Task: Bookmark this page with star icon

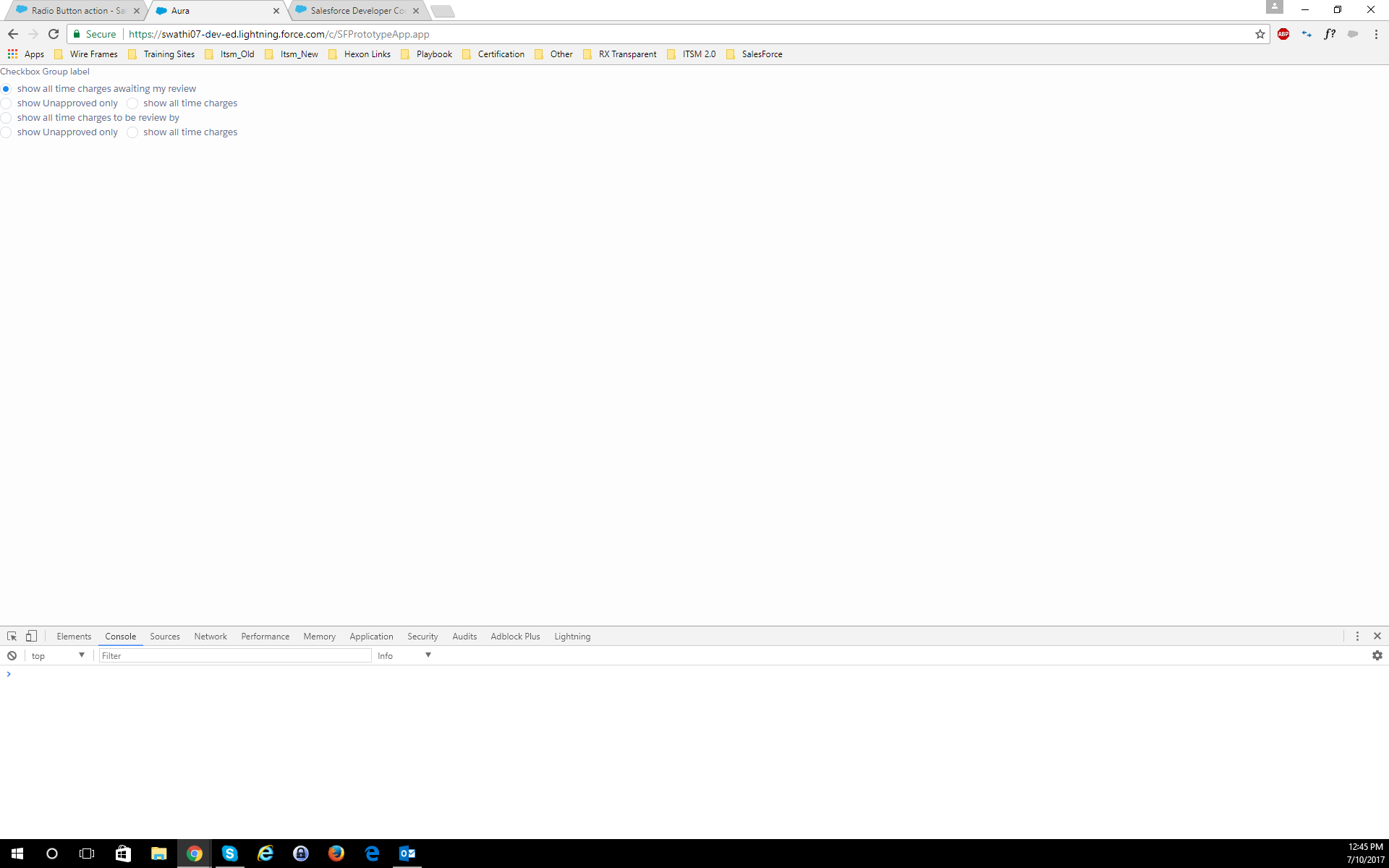Action: (1260, 34)
